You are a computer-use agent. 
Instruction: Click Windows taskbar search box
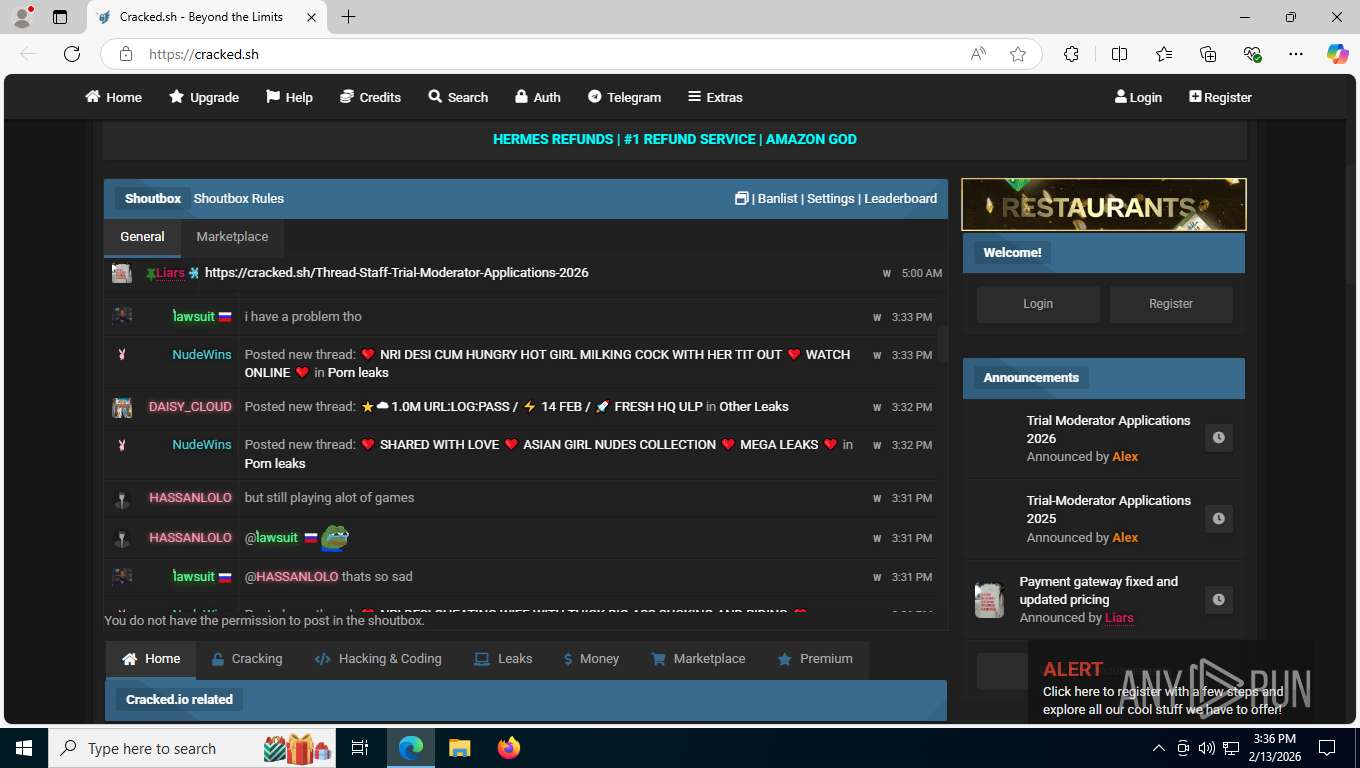point(193,748)
